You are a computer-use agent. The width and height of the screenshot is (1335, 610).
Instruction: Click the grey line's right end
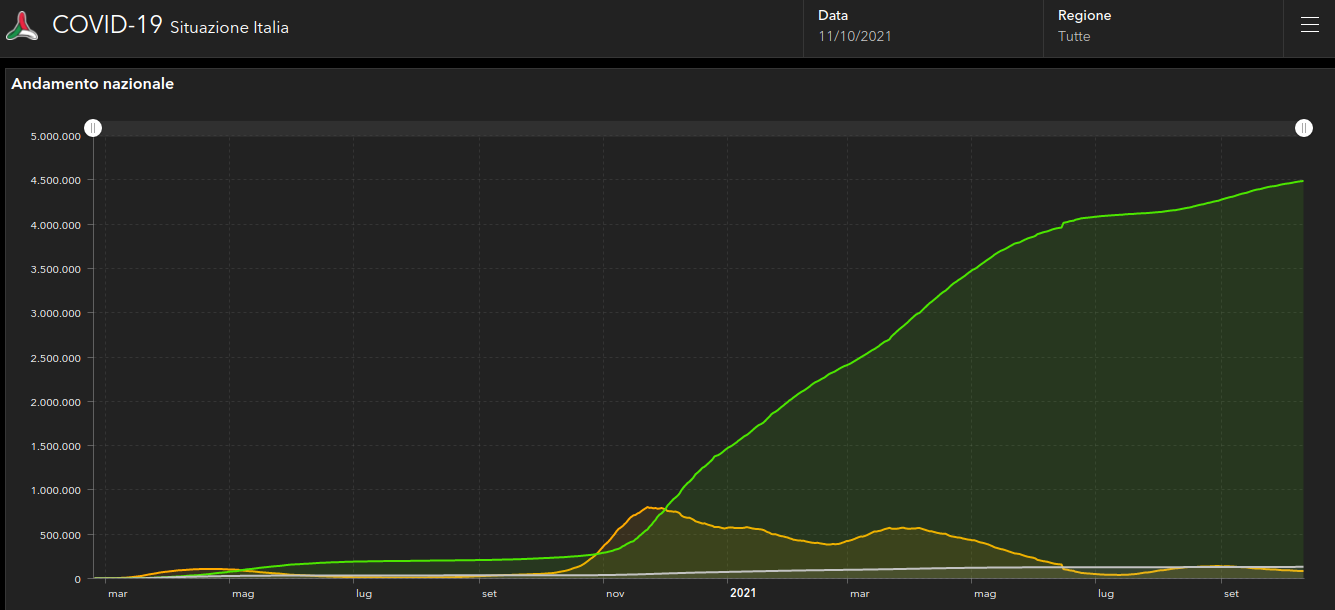(1303, 566)
